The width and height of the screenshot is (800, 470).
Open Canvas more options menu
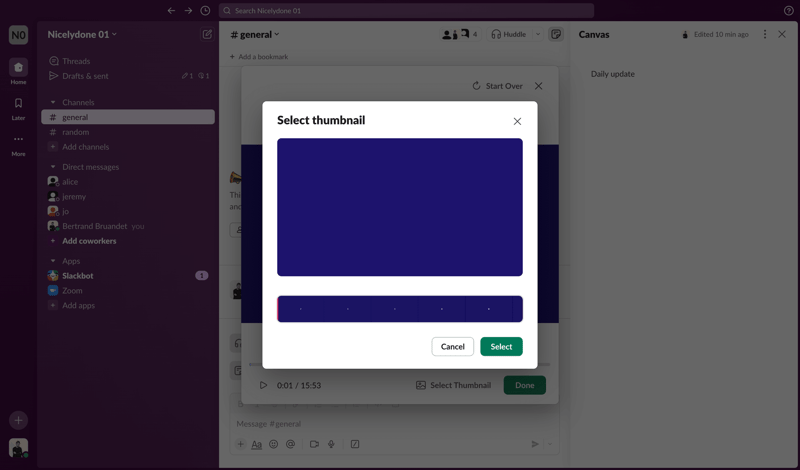tap(764, 34)
